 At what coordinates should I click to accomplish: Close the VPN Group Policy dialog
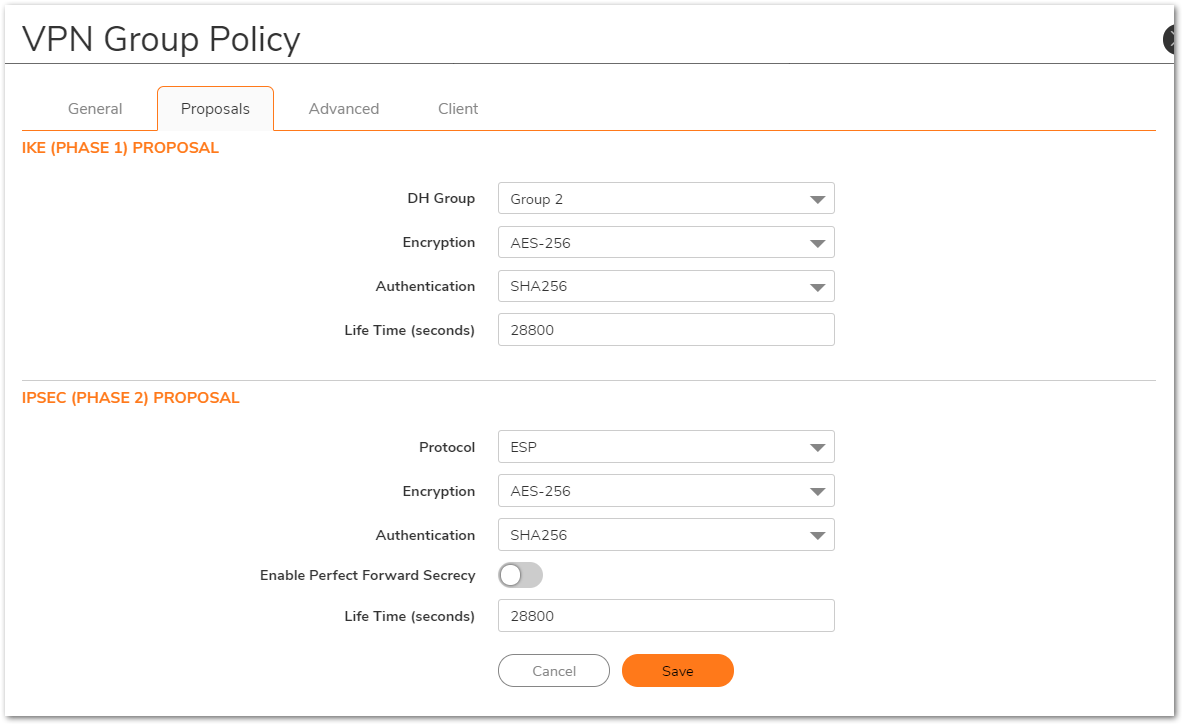coord(1172,39)
